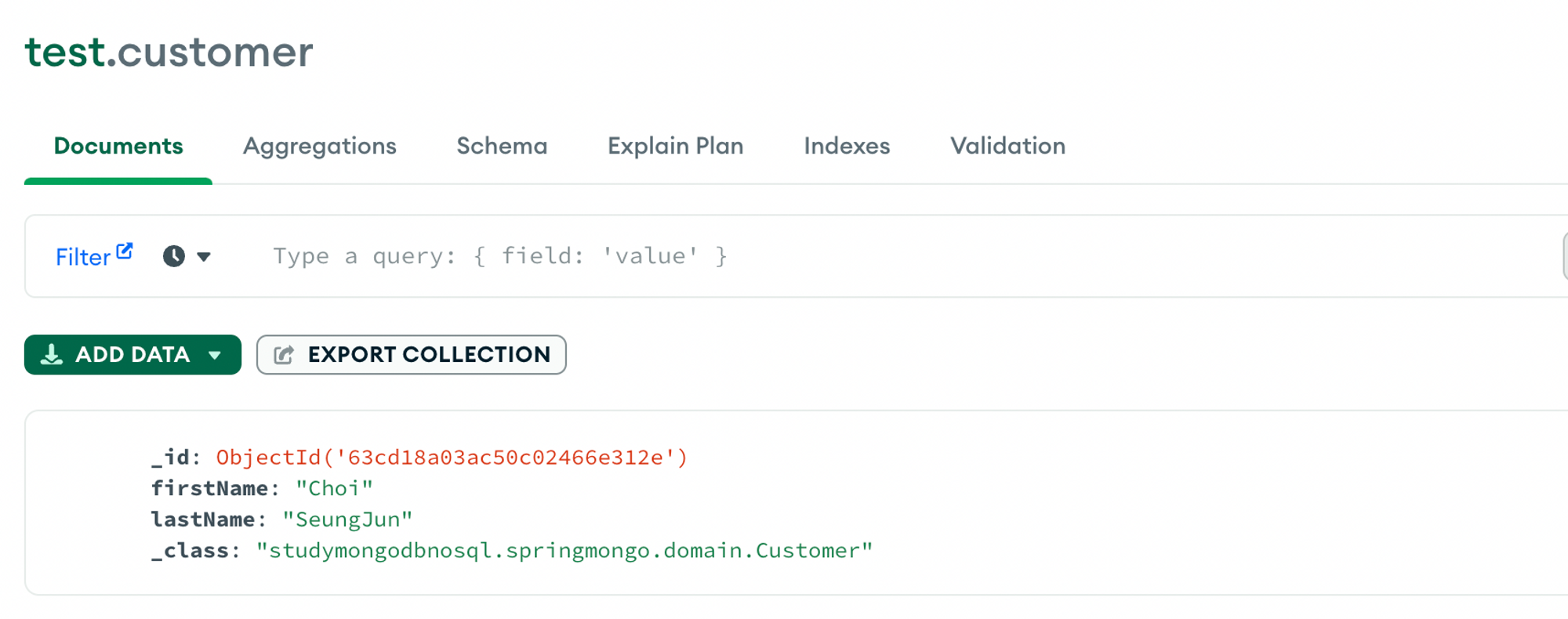This screenshot has height=619, width=1568.
Task: Switch to the Aggregations tab
Action: [320, 146]
